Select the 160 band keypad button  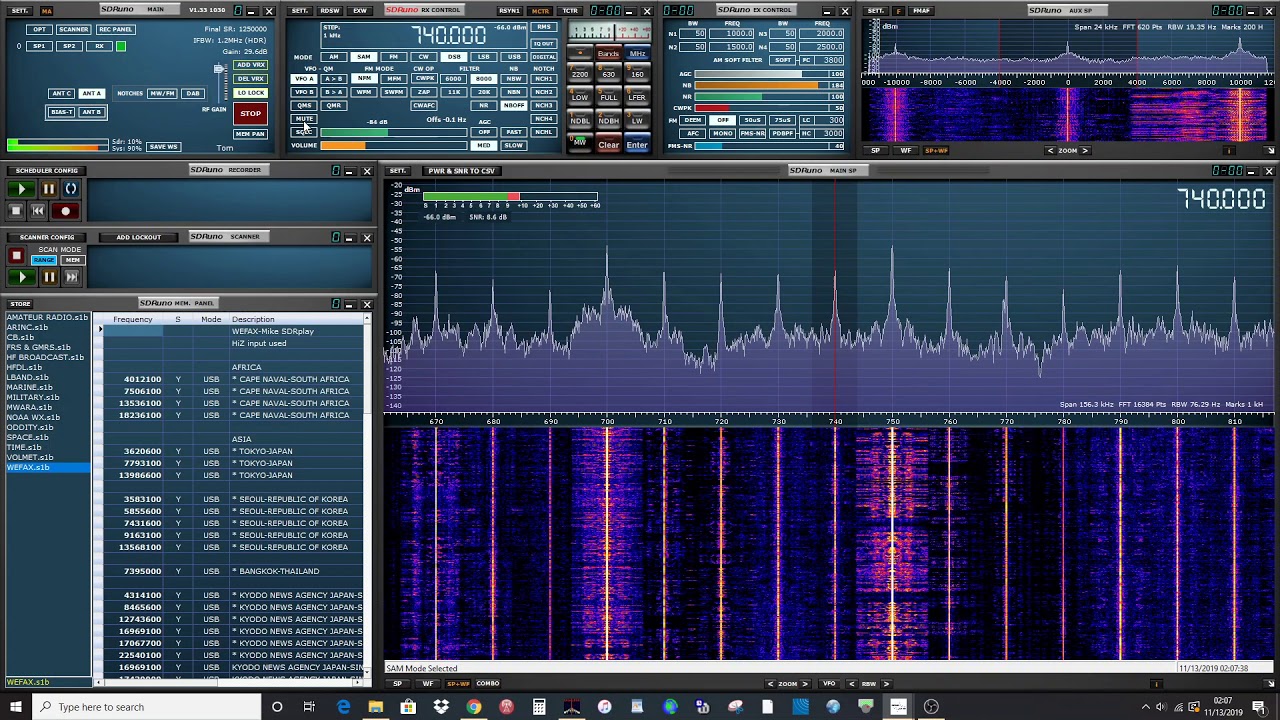coord(637,75)
